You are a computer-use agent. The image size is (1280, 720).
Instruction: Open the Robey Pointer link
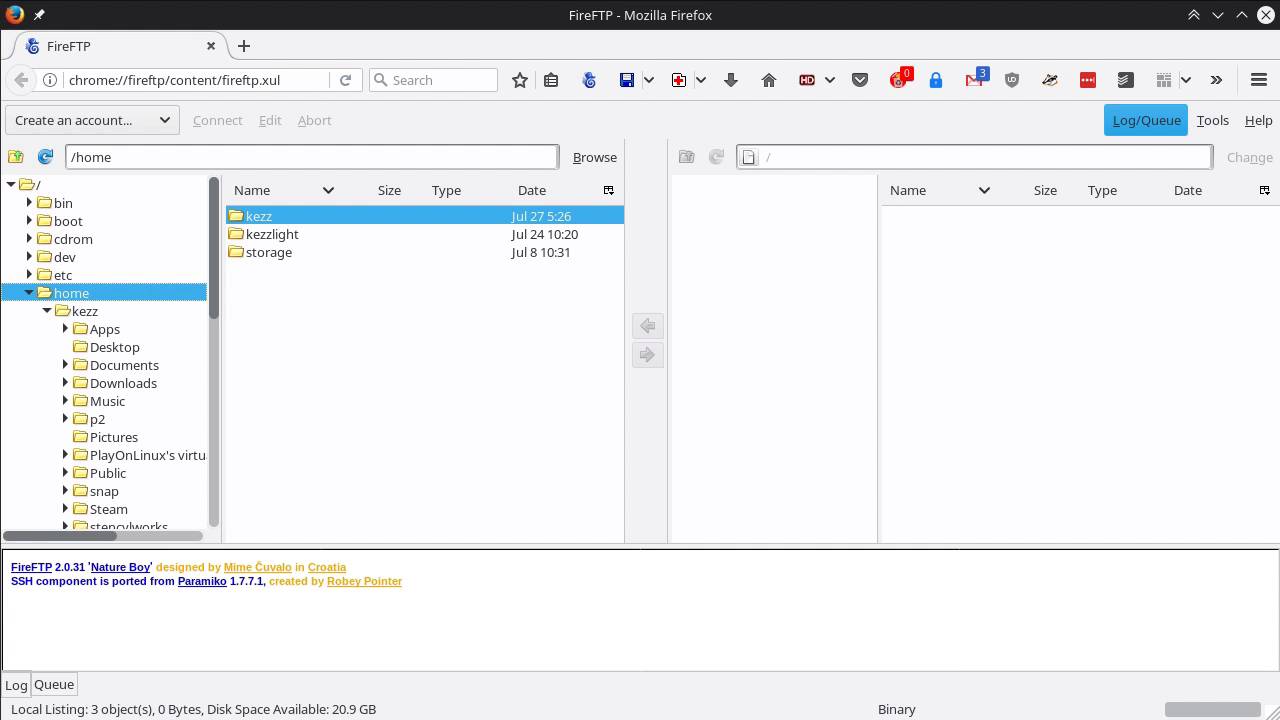tap(364, 581)
